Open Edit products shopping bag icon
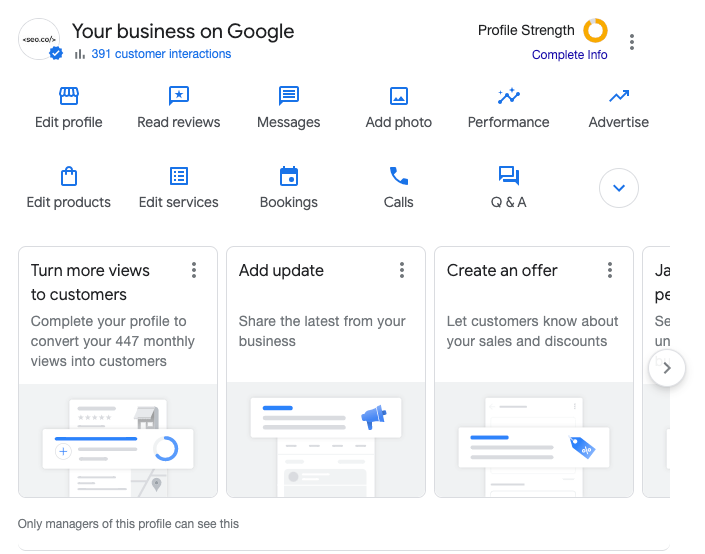This screenshot has width=705, height=554. pyautogui.click(x=69, y=177)
